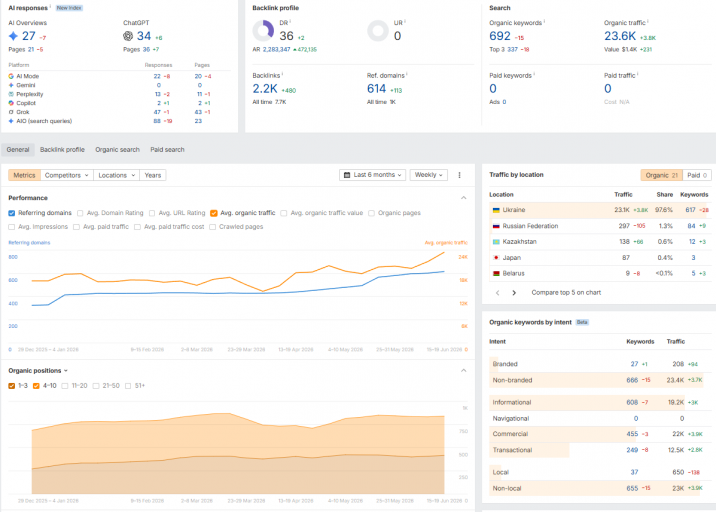Enable the Avg. impressions checkbox
Screen dimensions: 716x512
(x=12, y=227)
